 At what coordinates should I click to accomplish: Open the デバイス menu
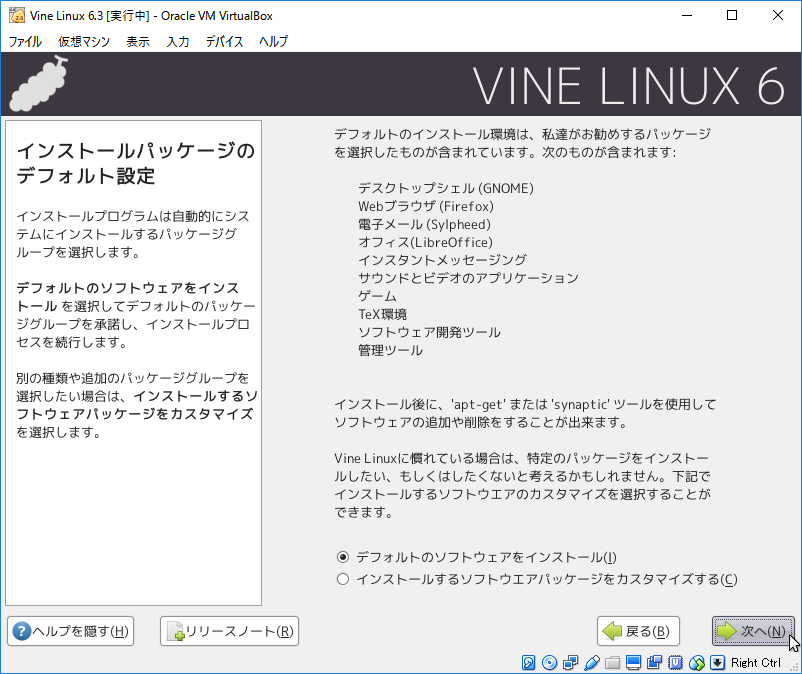pos(224,41)
